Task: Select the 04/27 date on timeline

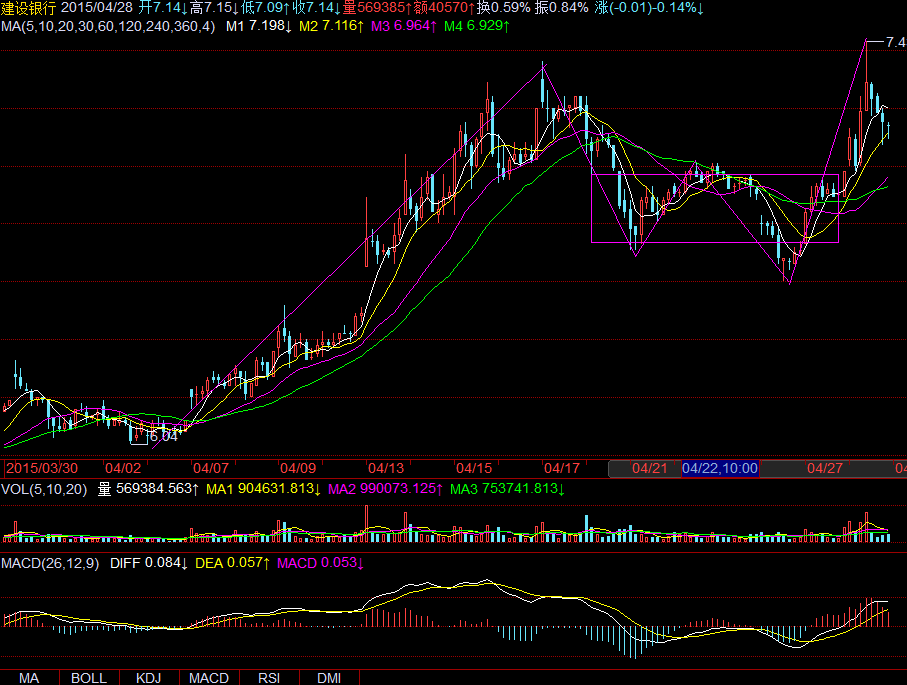Action: click(x=824, y=468)
